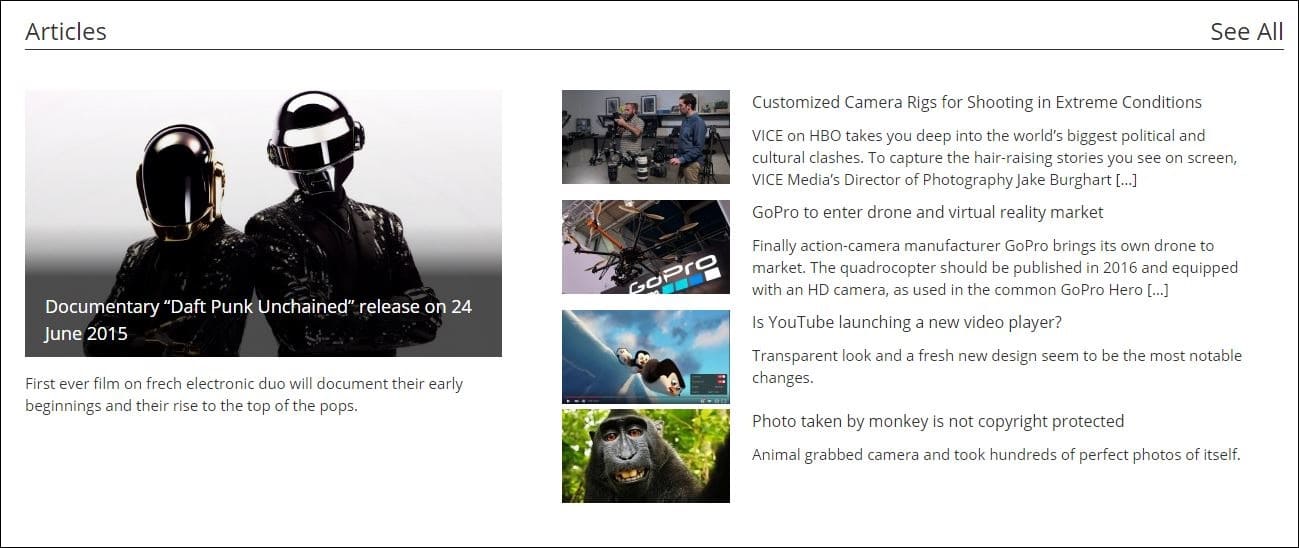The image size is (1299, 548).
Task: Open "Photo taken by monkey is not copyright protected"
Action: (938, 421)
